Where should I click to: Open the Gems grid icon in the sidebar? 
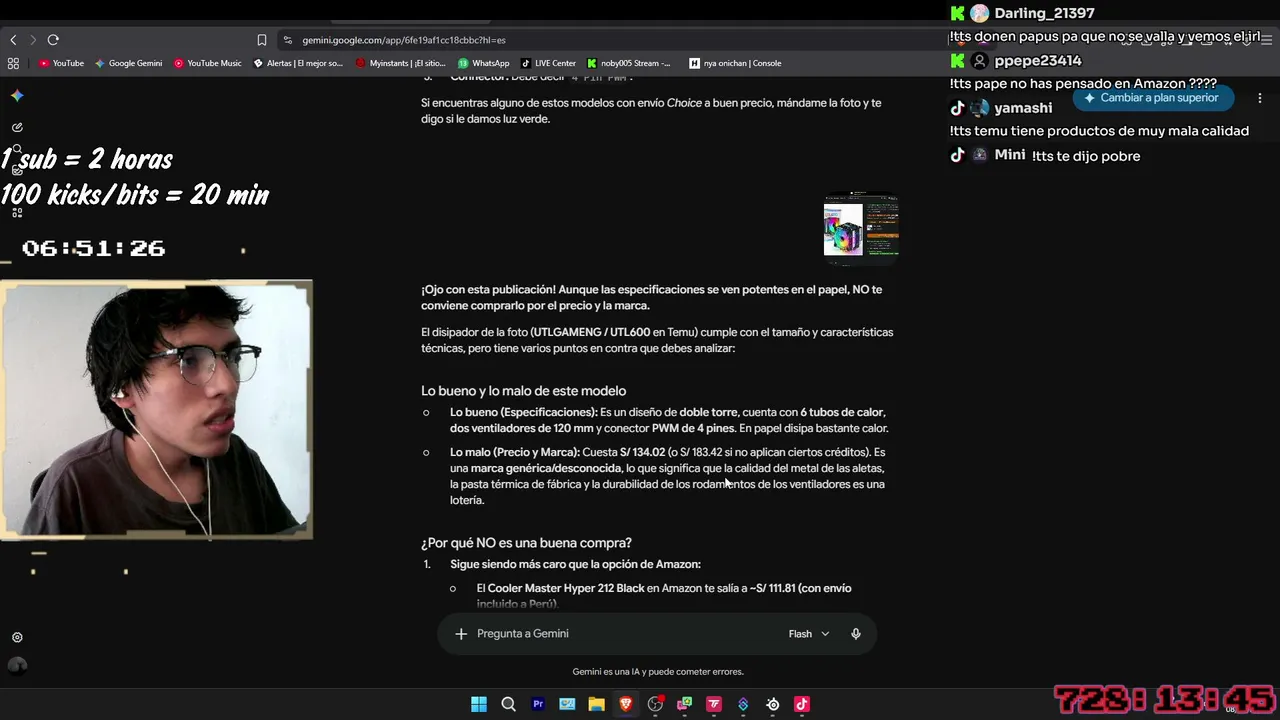[x=17, y=212]
